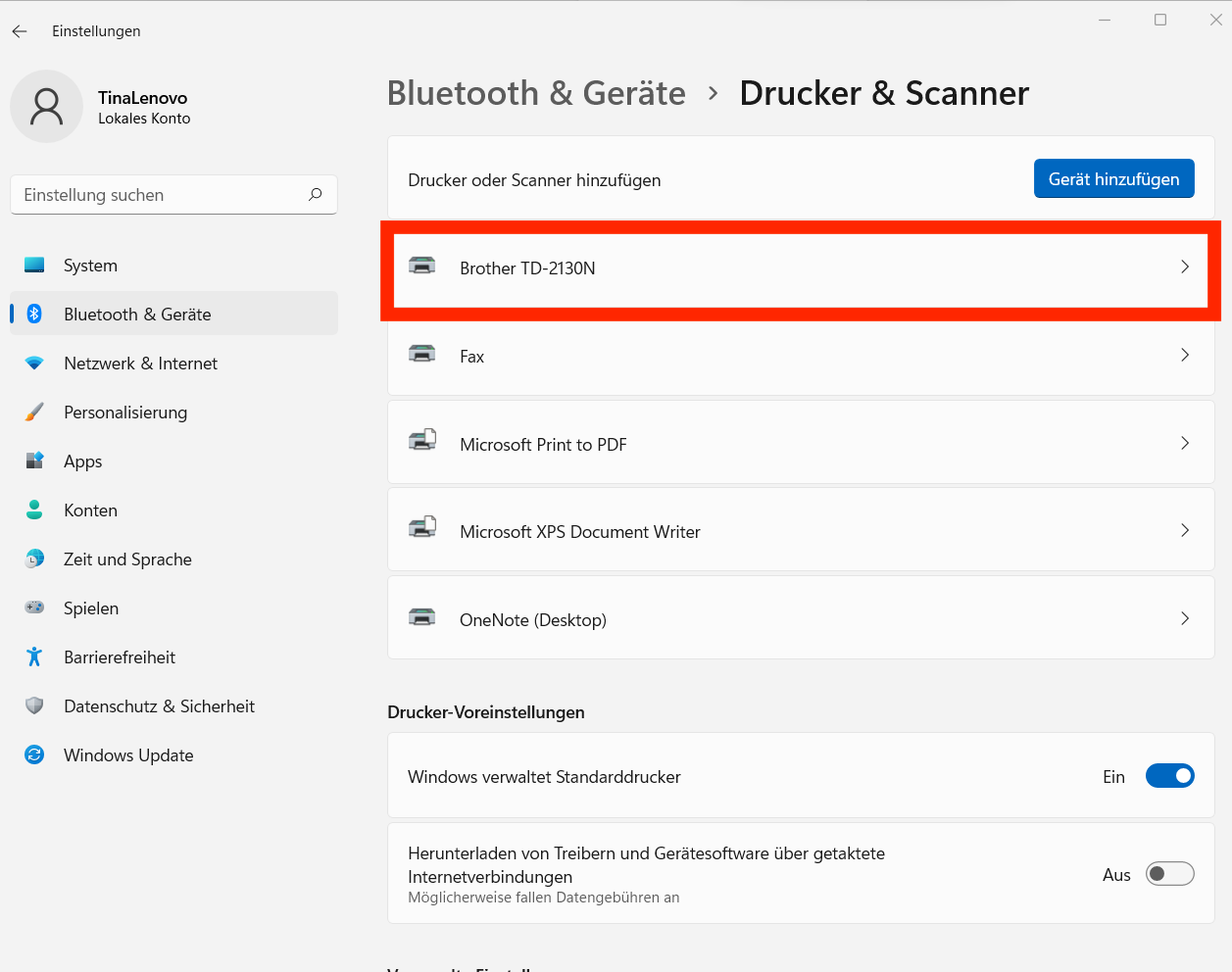Image resolution: width=1232 pixels, height=972 pixels.
Task: Open Datenschutz & Sicherheit settings
Action: [173, 706]
